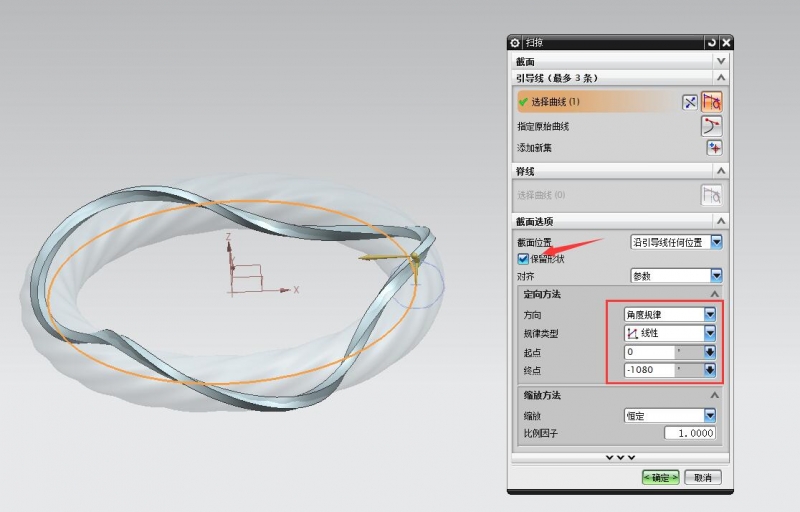Click the active curve selection icon
Viewport: 800px width, 512px height.
coord(712,102)
